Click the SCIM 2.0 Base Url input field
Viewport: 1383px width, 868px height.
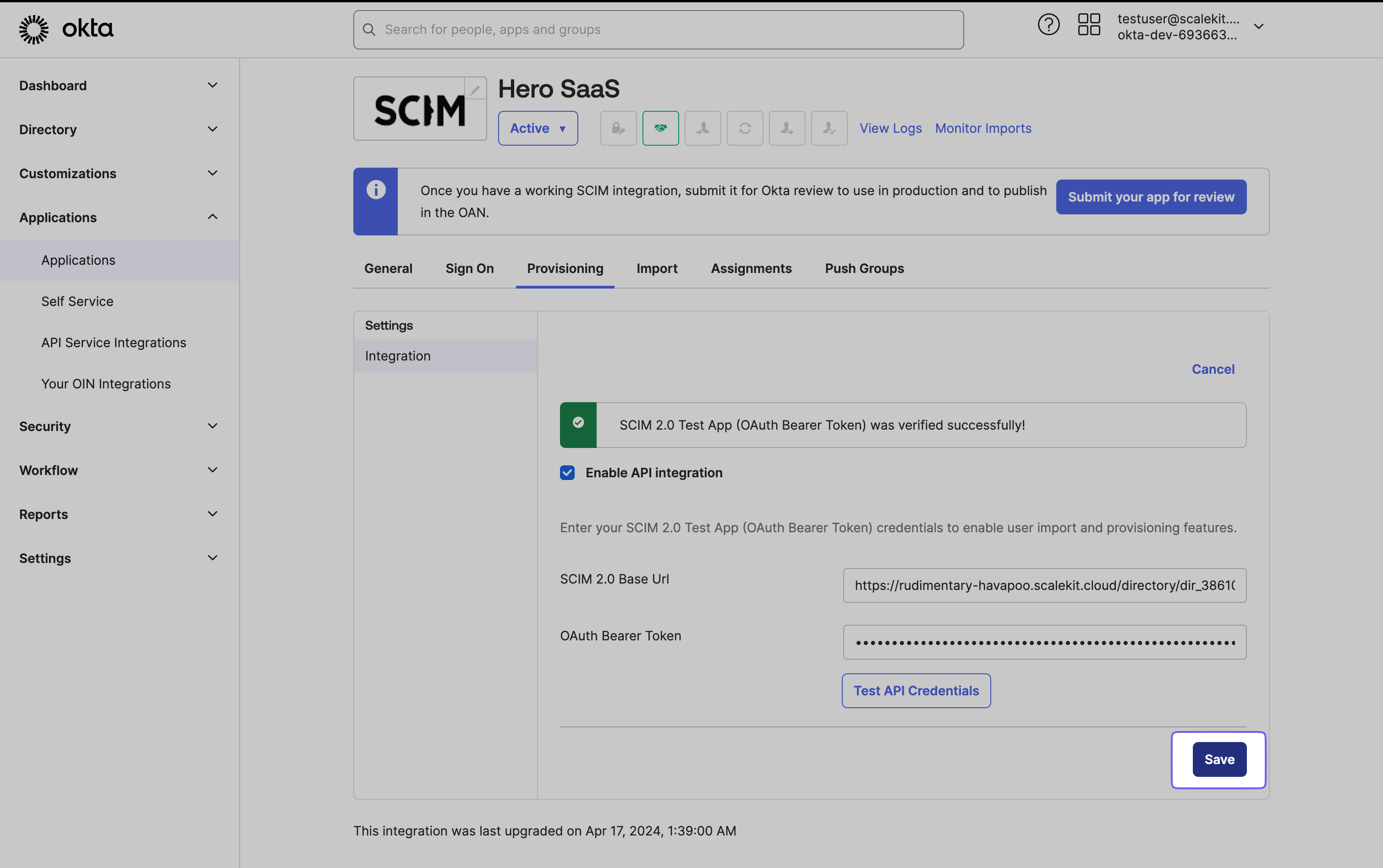click(1044, 585)
